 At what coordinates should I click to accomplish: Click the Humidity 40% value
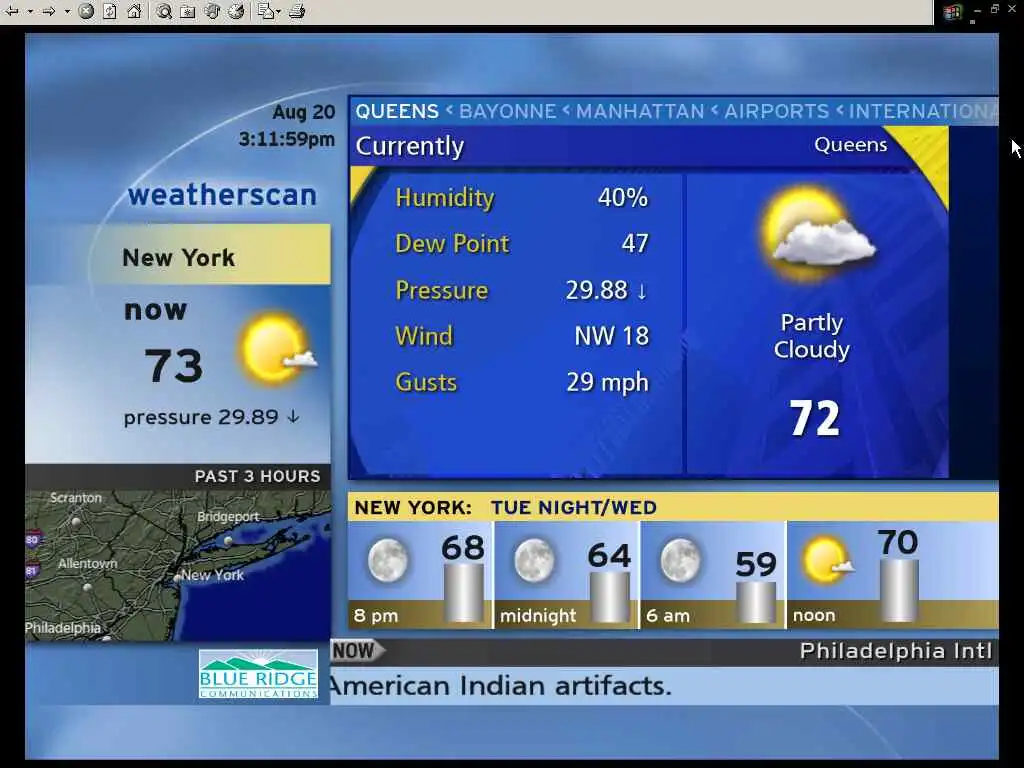pyautogui.click(x=622, y=197)
